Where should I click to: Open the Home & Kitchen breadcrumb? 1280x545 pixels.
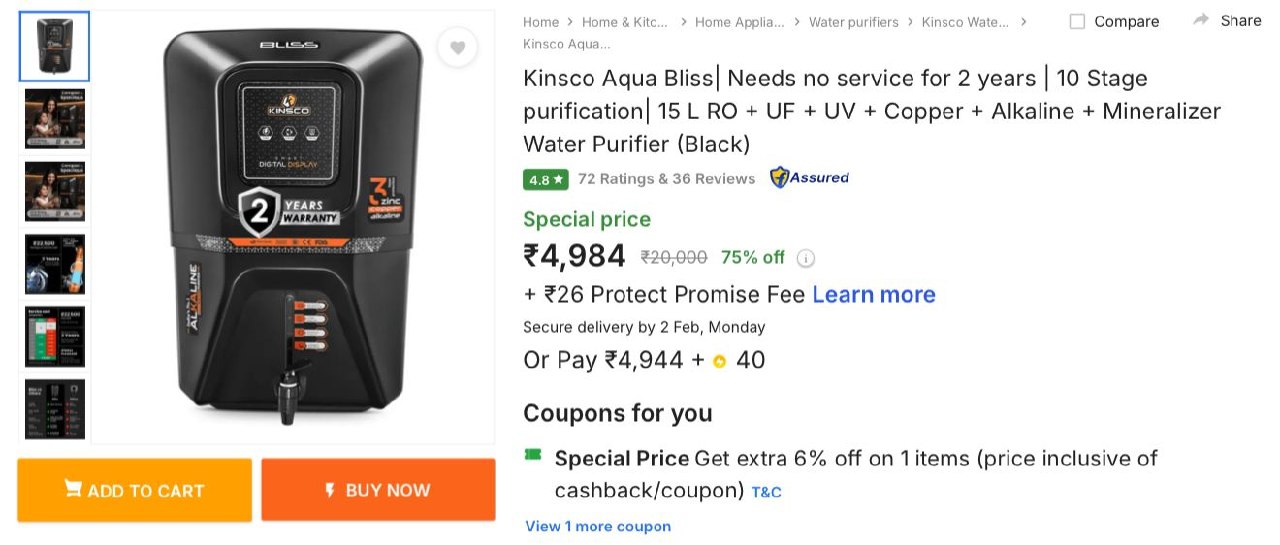coord(624,21)
